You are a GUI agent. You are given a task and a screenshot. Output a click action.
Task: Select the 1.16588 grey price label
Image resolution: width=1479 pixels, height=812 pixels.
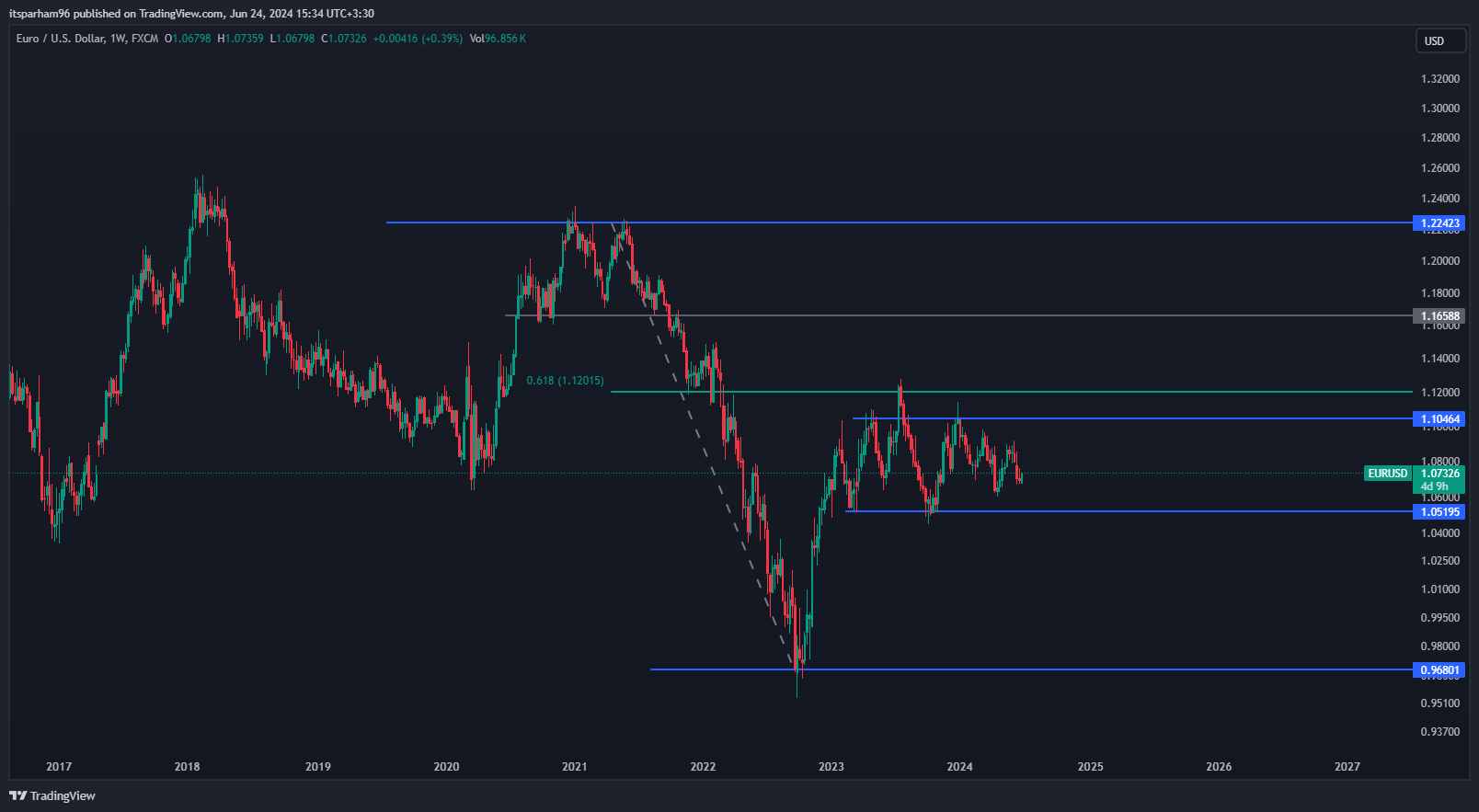[x=1439, y=315]
